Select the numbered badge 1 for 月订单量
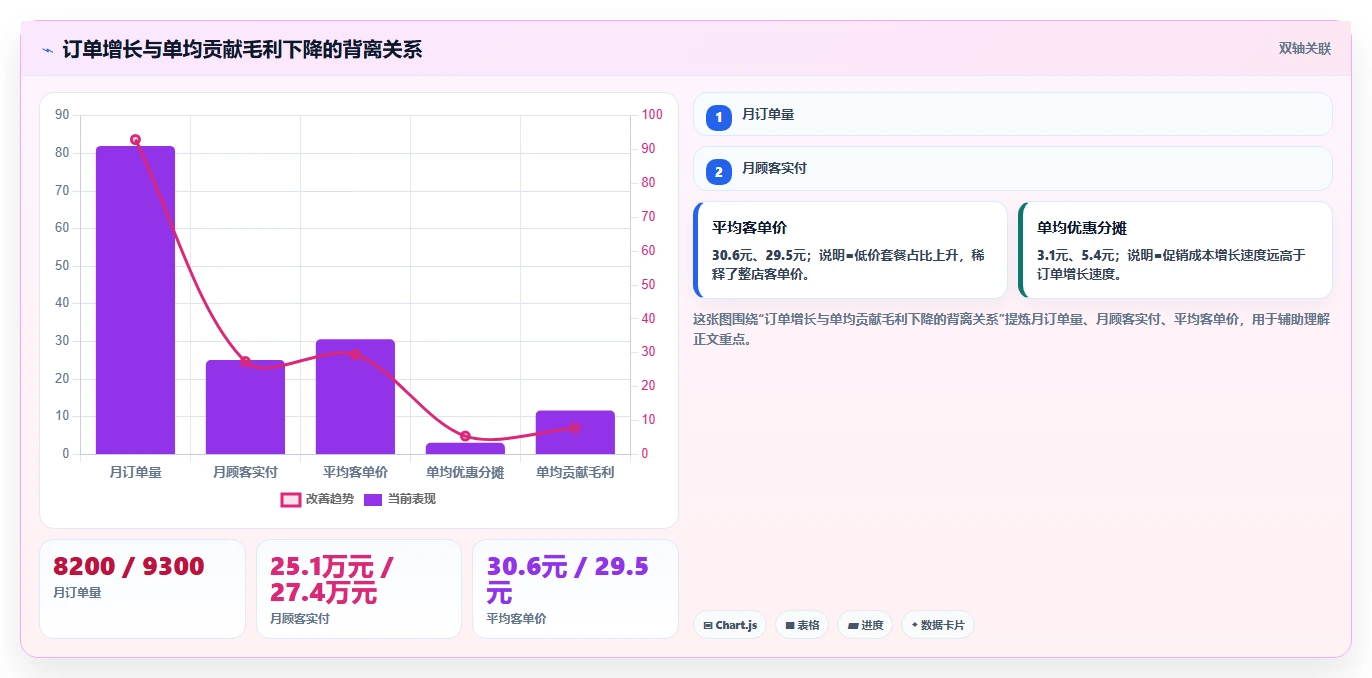Screen dimensions: 1372x678 719,117
